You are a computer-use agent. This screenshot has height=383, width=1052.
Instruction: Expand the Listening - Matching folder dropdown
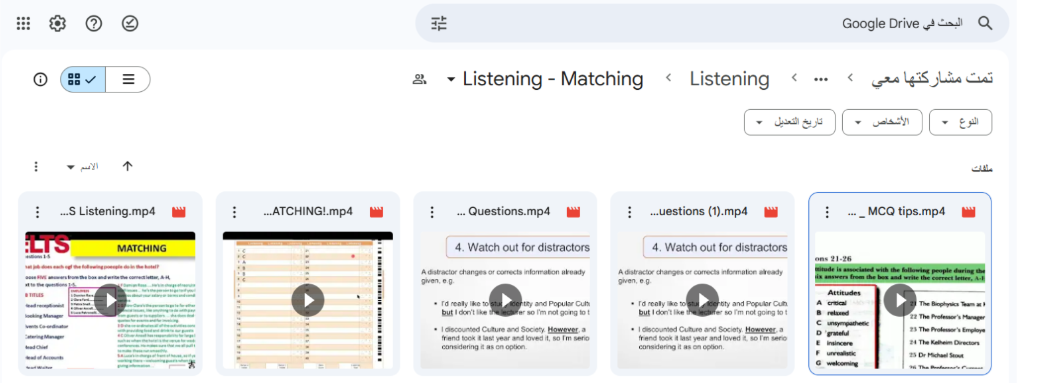point(451,80)
